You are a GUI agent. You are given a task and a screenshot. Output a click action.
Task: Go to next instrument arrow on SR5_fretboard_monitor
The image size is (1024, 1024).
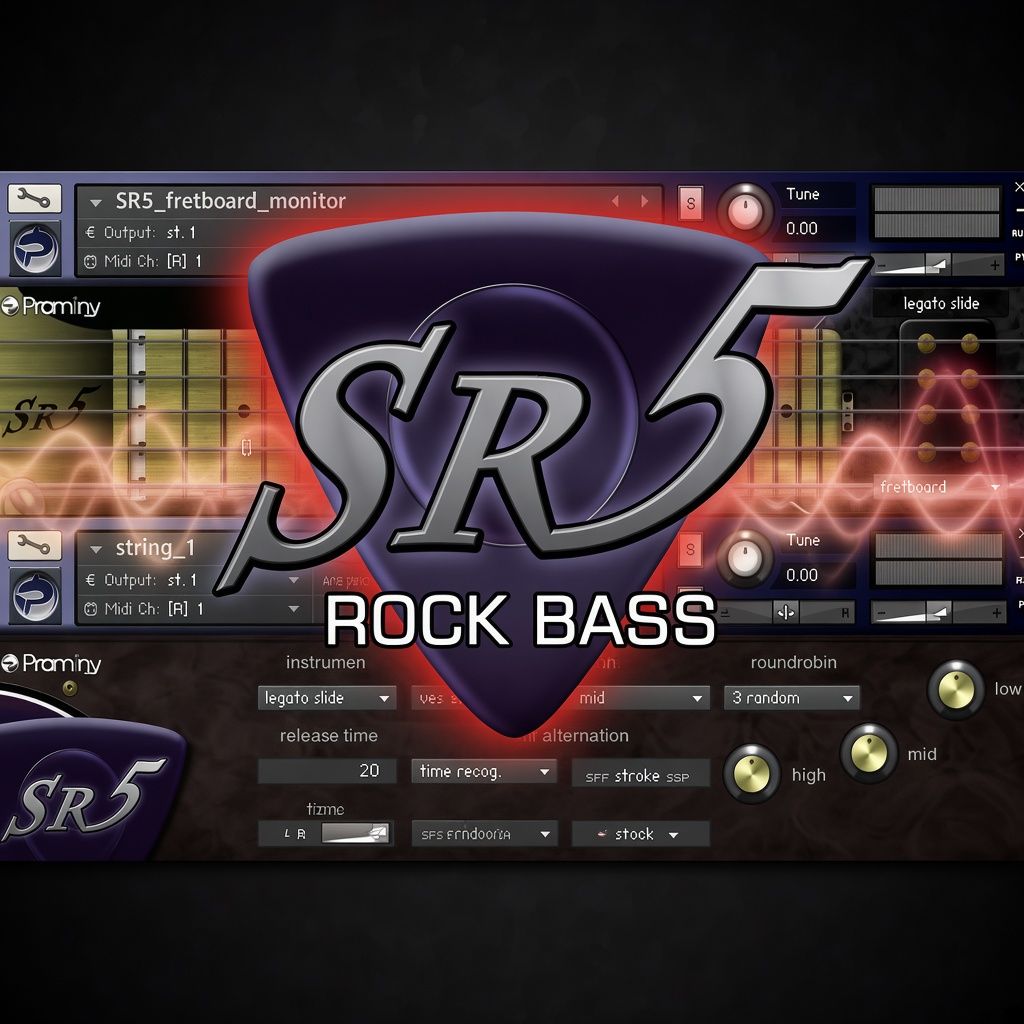(645, 201)
